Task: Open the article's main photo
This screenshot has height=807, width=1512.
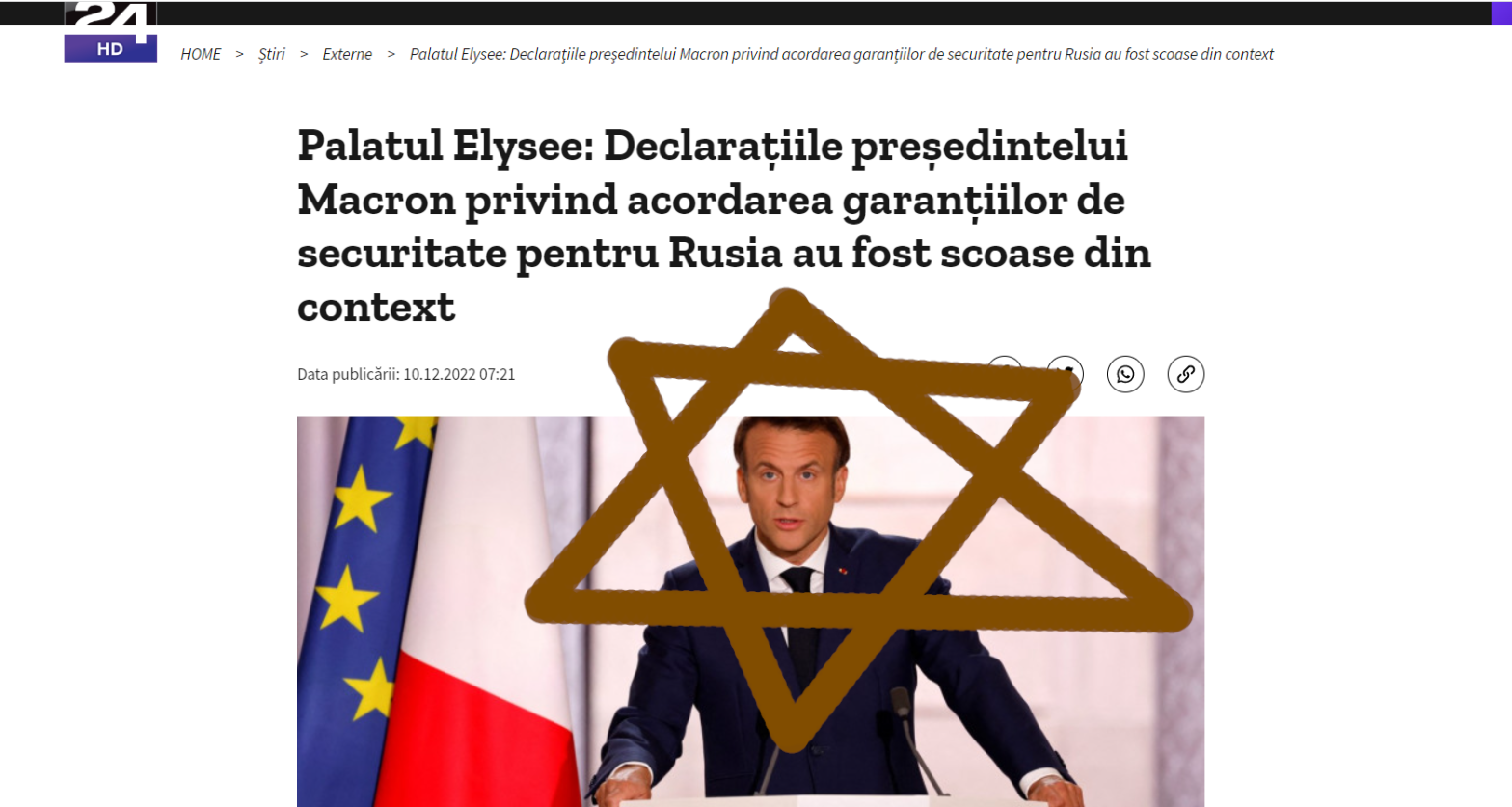Action: pyautogui.click(x=750, y=611)
